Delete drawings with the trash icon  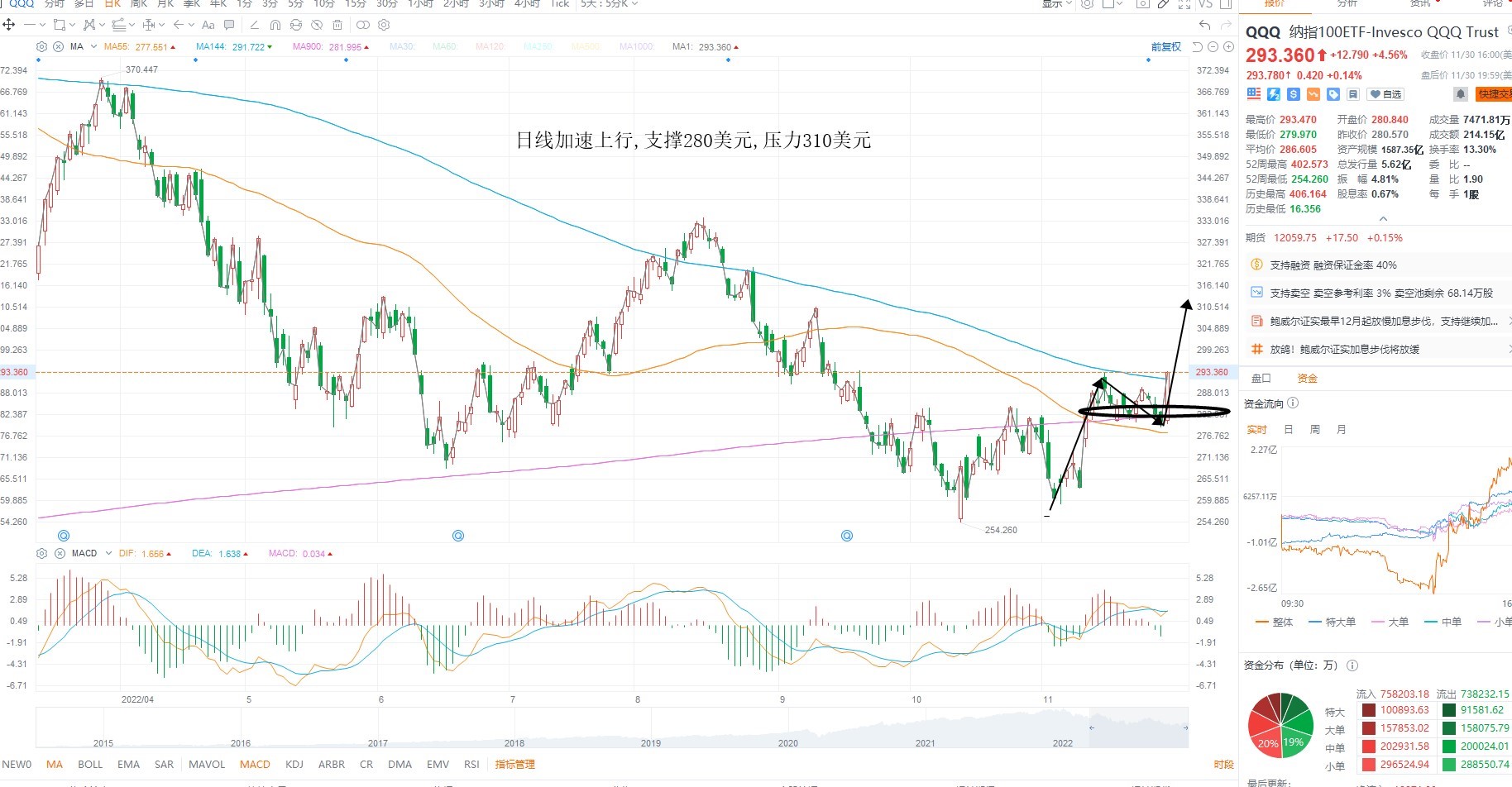click(x=337, y=25)
